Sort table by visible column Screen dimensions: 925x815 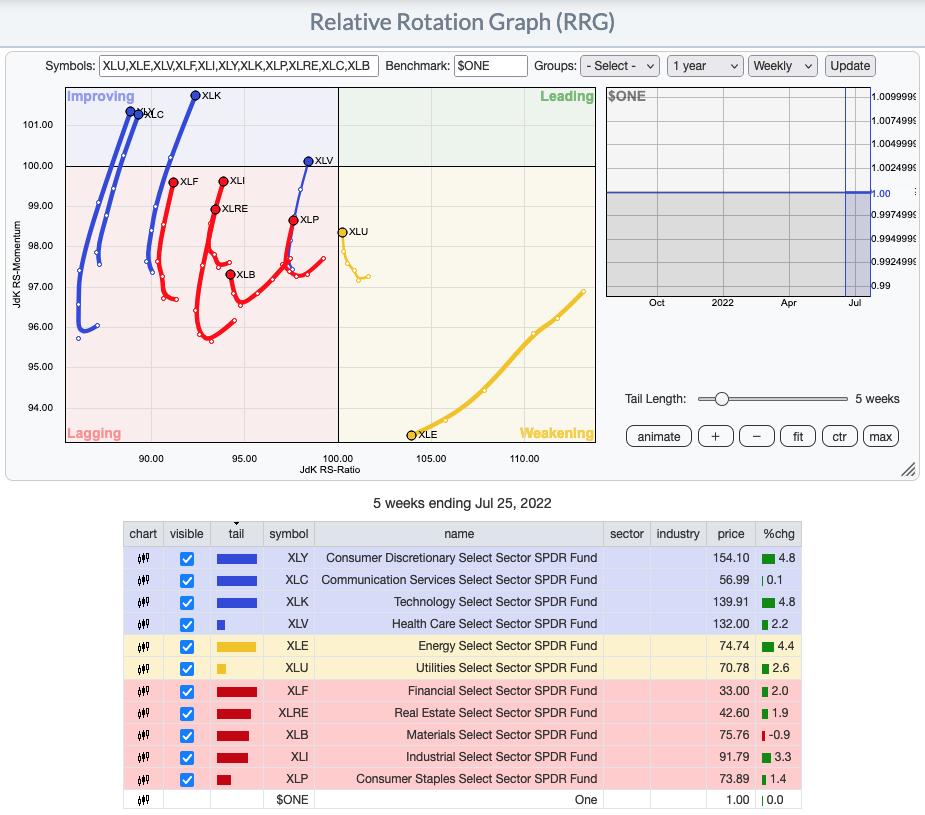pos(186,534)
